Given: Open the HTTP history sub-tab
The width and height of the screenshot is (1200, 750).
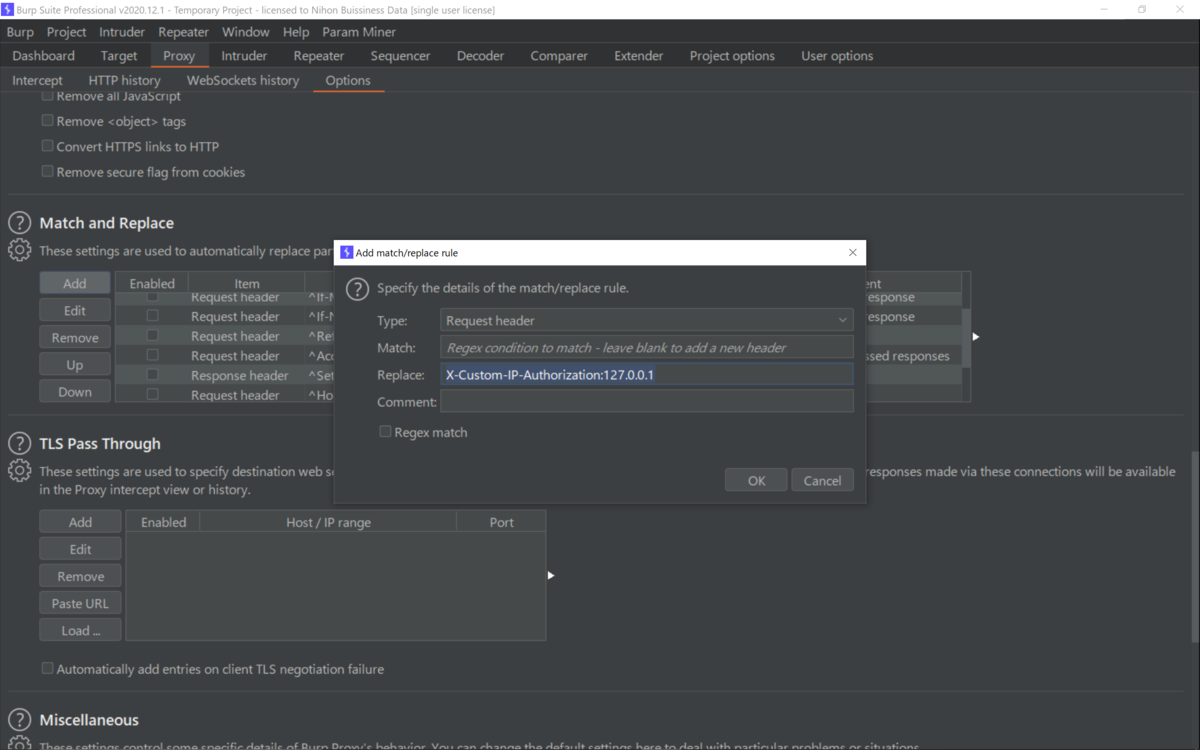Looking at the screenshot, I should (124, 80).
